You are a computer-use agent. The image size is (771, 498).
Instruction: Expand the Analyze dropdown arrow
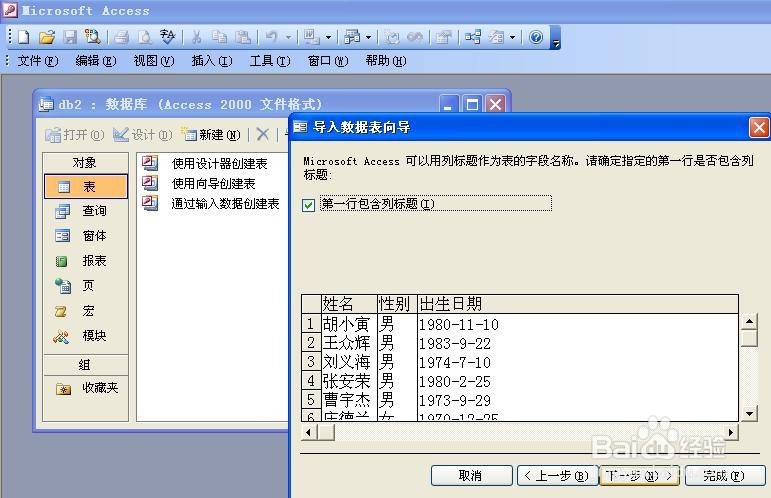pyautogui.click(x=369, y=37)
